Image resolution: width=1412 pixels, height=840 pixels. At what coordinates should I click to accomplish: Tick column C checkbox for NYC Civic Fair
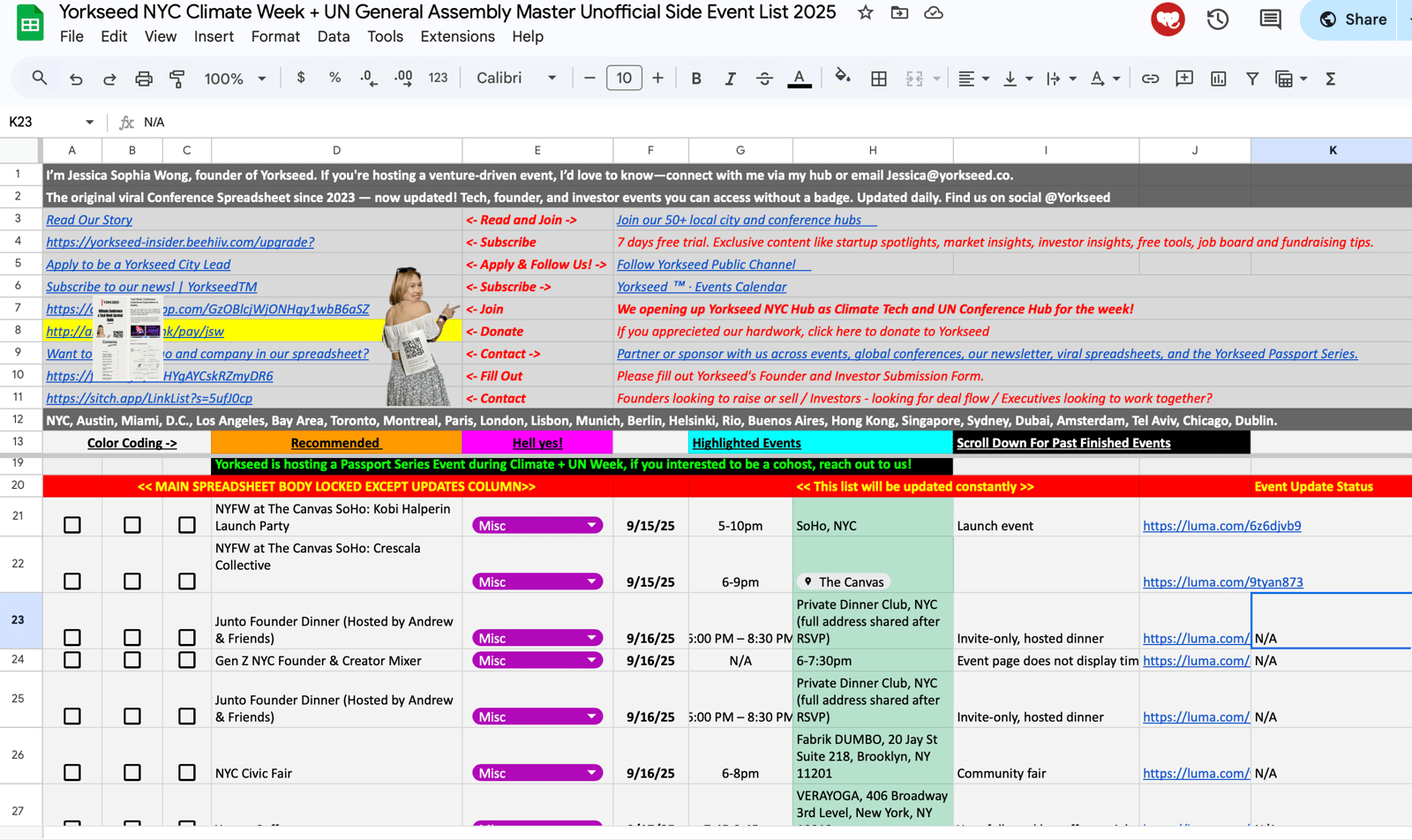(x=187, y=772)
